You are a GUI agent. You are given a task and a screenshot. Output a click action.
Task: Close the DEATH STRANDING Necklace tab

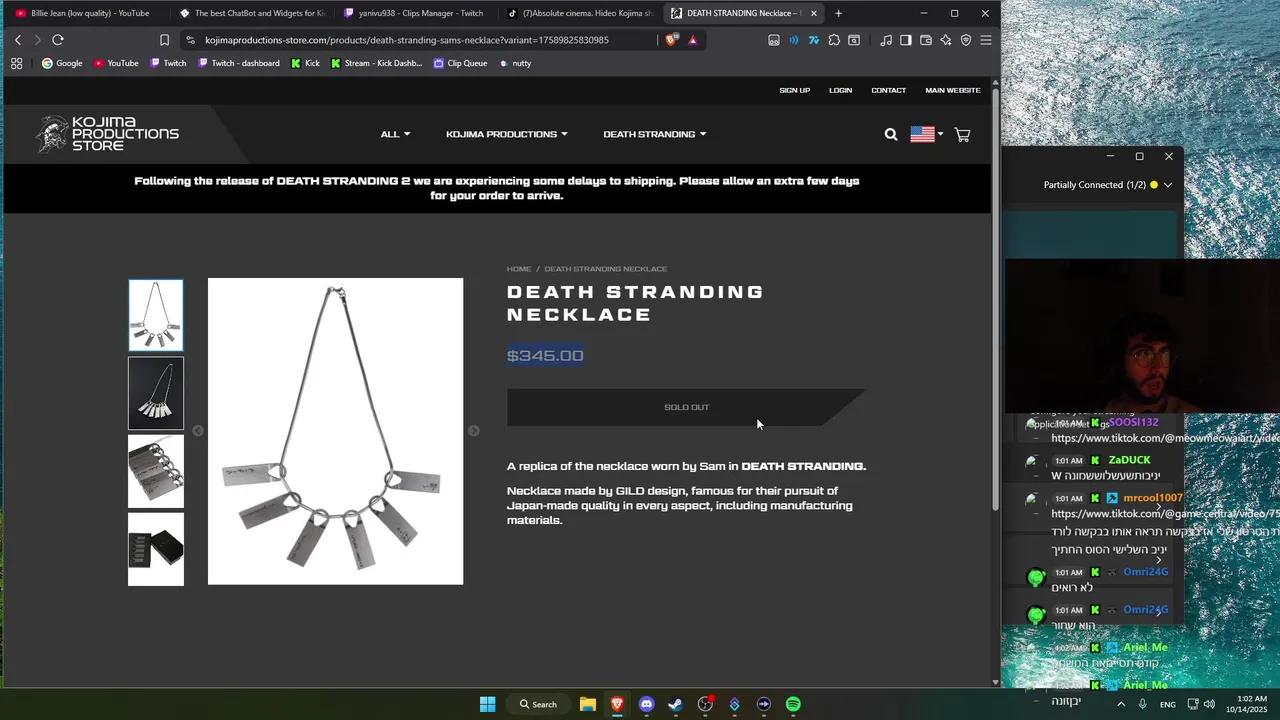point(813,13)
